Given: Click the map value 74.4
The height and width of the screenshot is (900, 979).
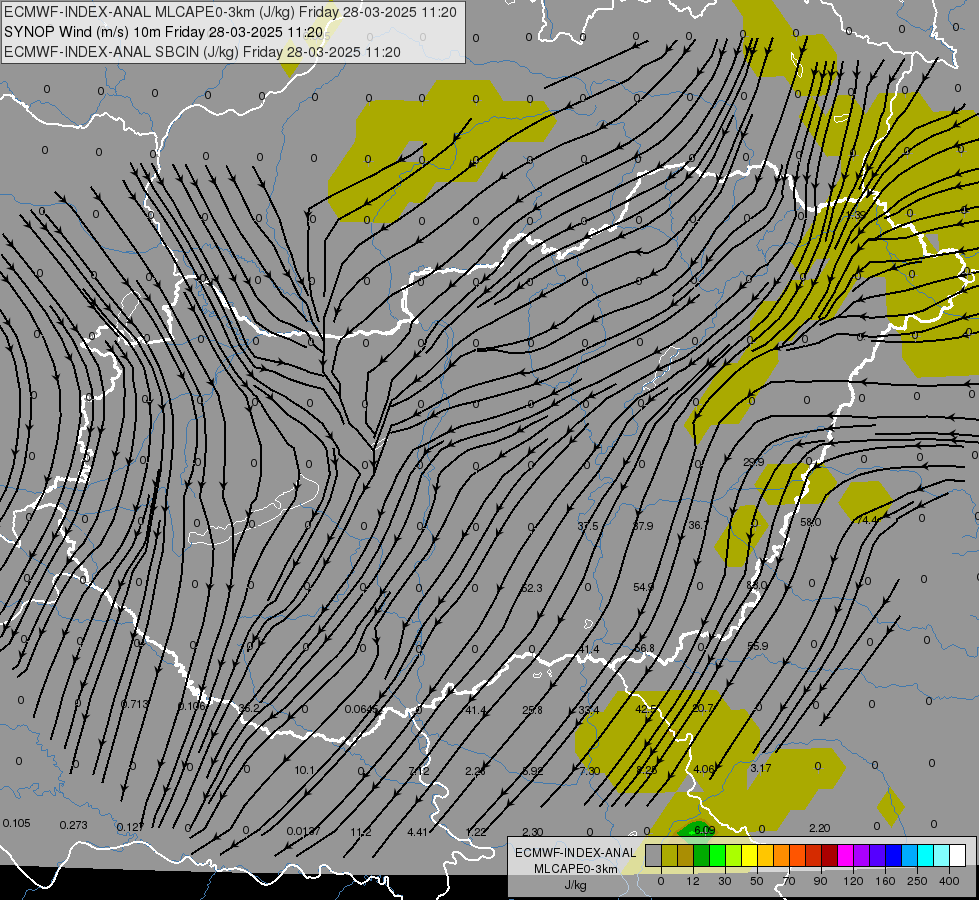Looking at the screenshot, I should click(867, 520).
